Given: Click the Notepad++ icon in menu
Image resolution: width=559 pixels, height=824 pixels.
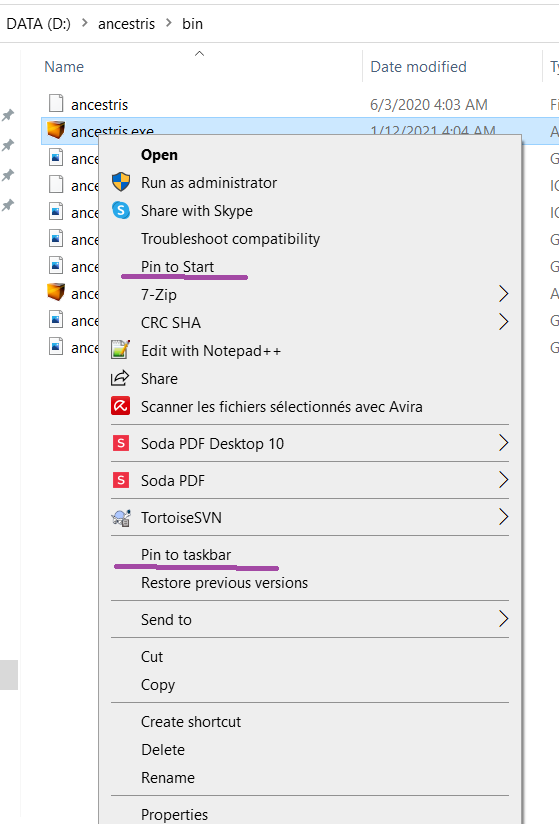Looking at the screenshot, I should [x=120, y=350].
